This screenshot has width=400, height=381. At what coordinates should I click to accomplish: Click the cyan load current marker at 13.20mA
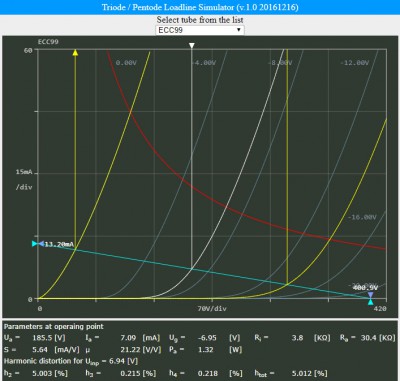tap(35, 244)
